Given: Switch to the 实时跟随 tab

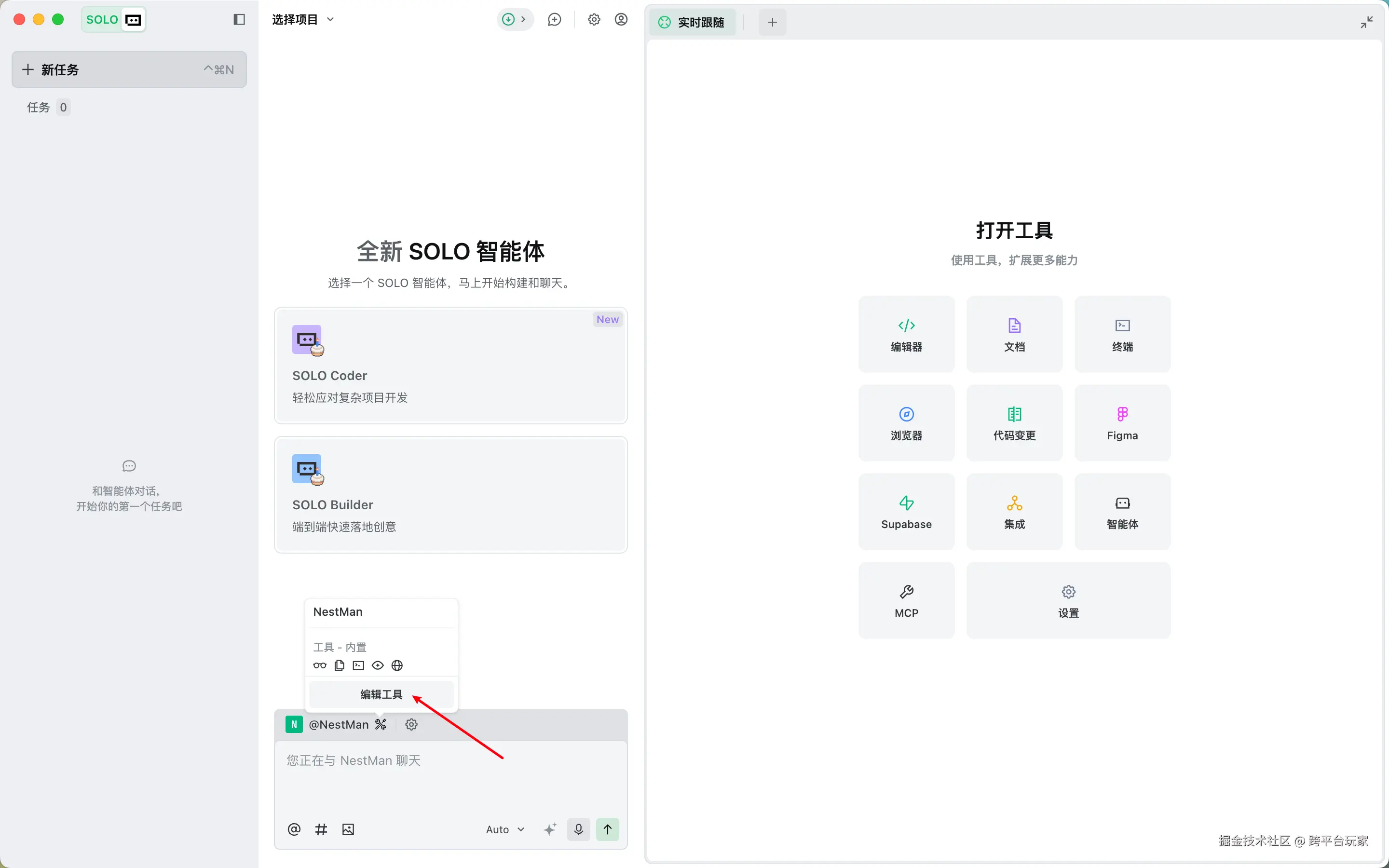Looking at the screenshot, I should pyautogui.click(x=692, y=22).
